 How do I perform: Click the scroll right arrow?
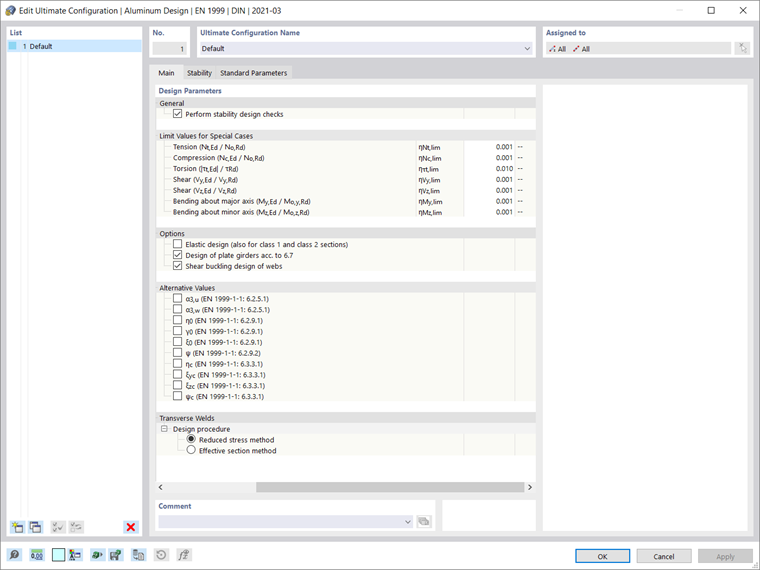coord(530,487)
